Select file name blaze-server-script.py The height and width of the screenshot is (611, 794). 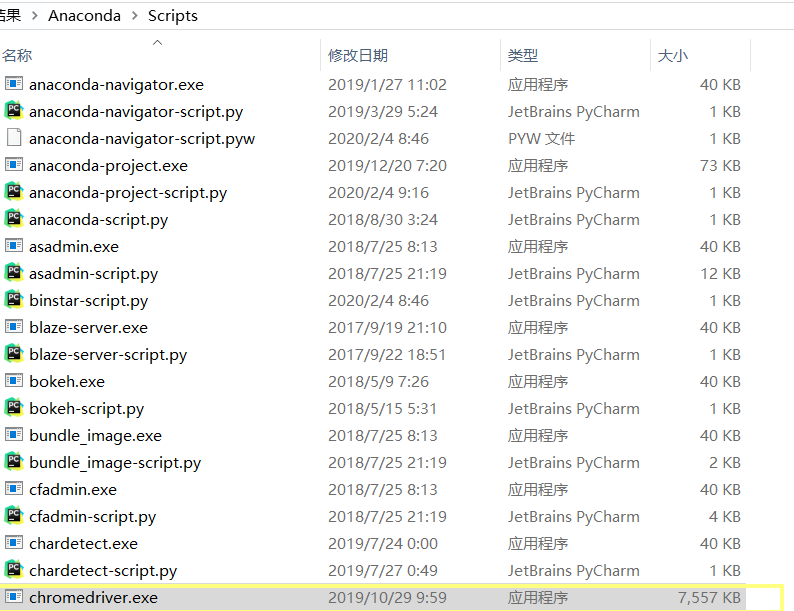coord(108,355)
